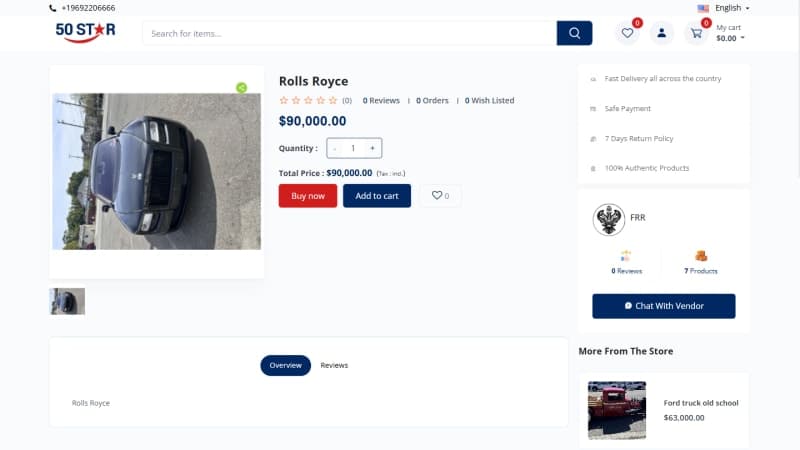Open the user account icon
The image size is (800, 450).
[661, 33]
